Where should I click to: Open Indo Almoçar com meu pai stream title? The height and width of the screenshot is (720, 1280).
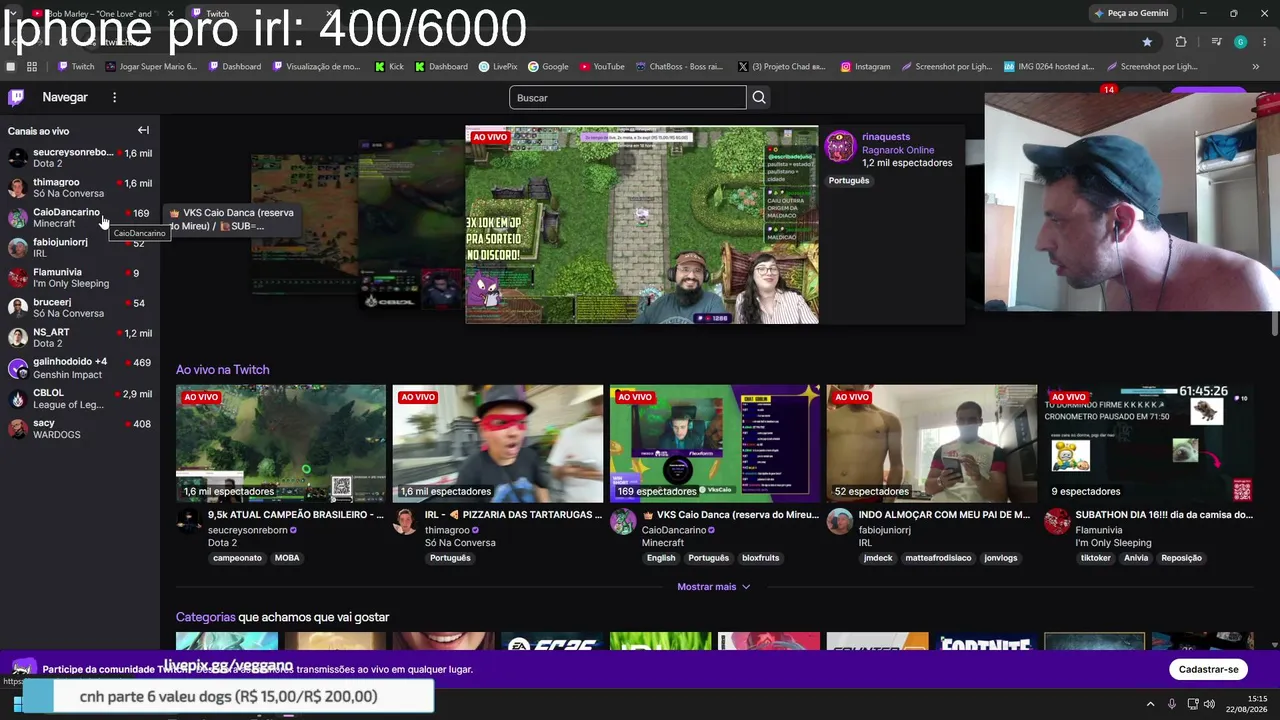[944, 515]
